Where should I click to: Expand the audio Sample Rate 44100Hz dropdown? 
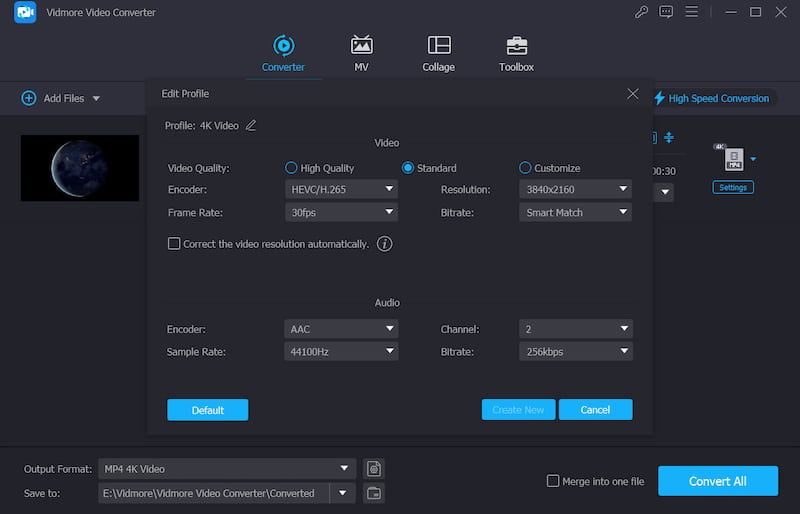pyautogui.click(x=341, y=351)
